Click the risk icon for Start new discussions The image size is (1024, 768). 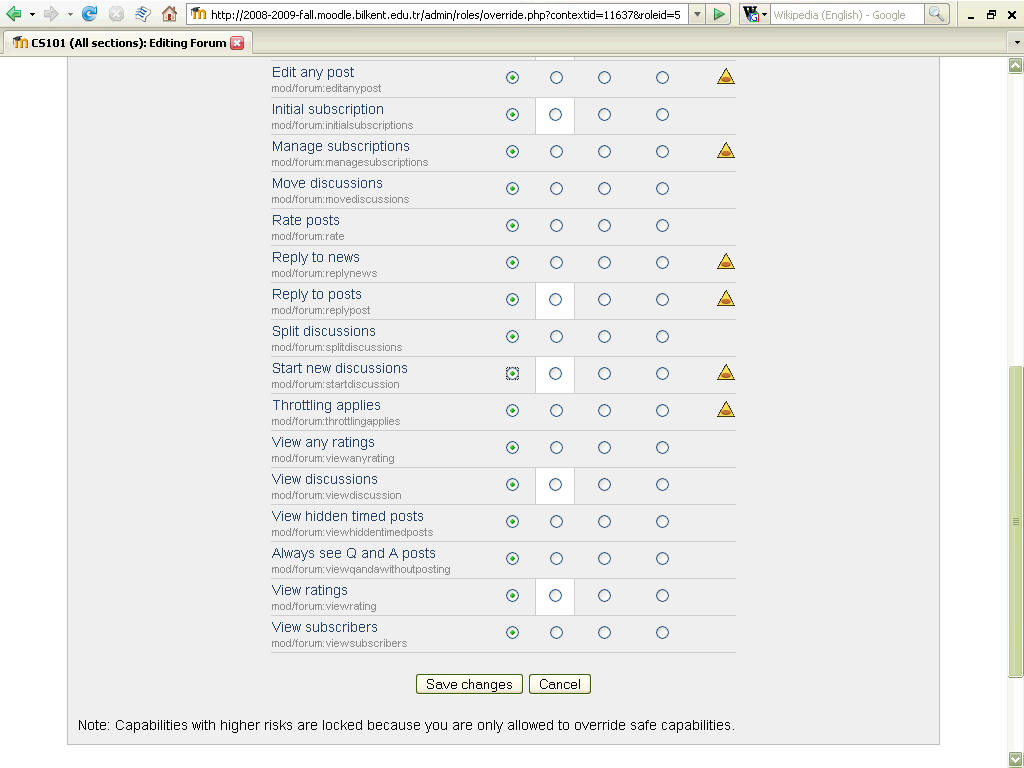726,372
